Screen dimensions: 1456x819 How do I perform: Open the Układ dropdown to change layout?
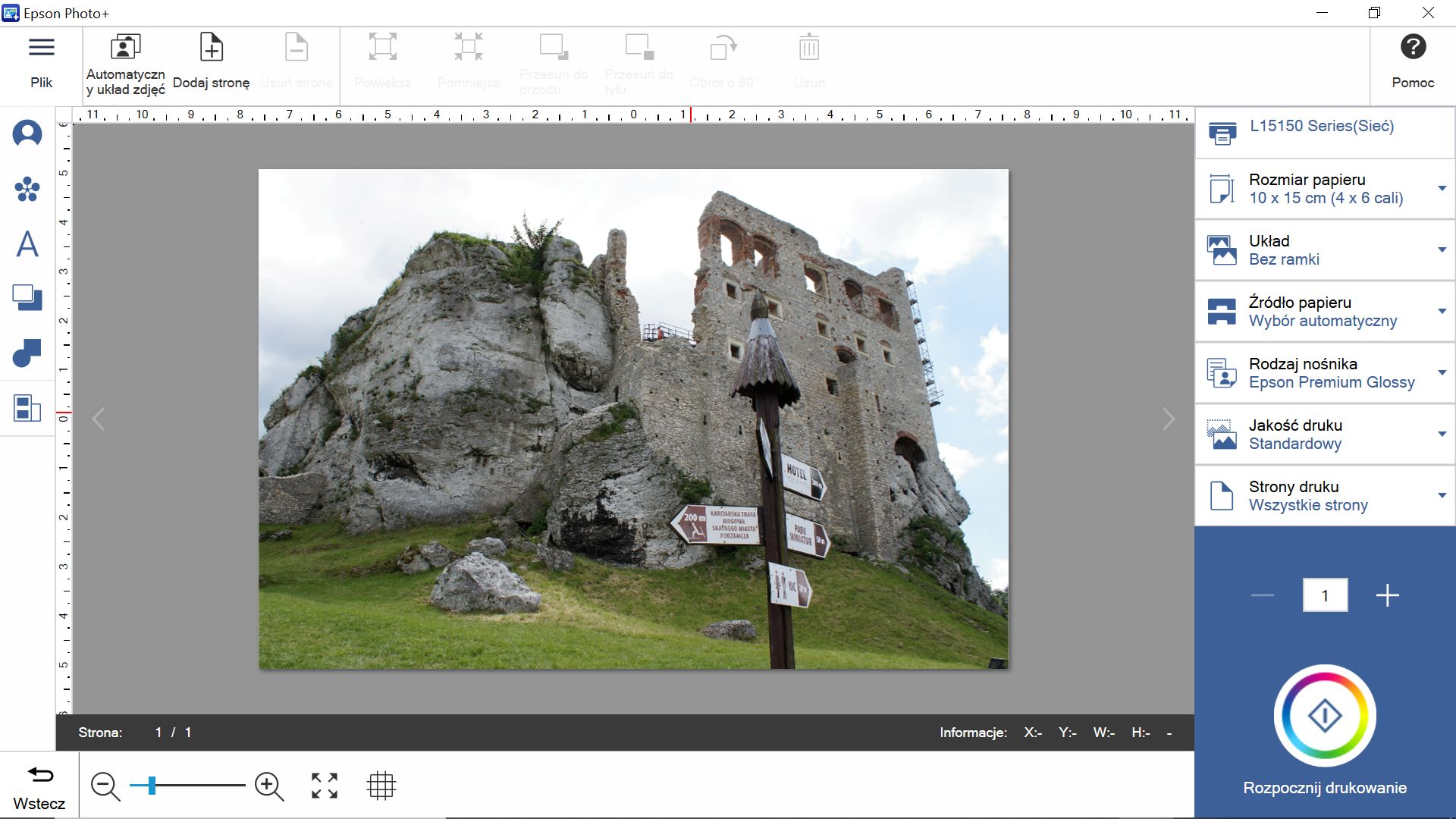click(x=1442, y=249)
